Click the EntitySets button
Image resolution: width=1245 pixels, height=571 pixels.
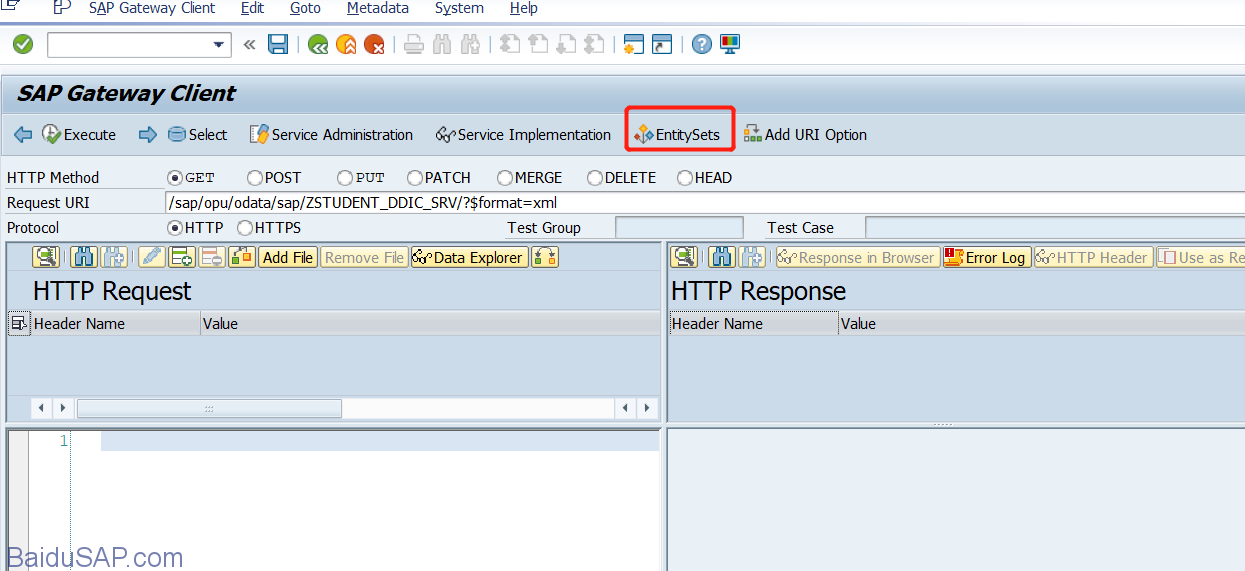click(x=678, y=135)
